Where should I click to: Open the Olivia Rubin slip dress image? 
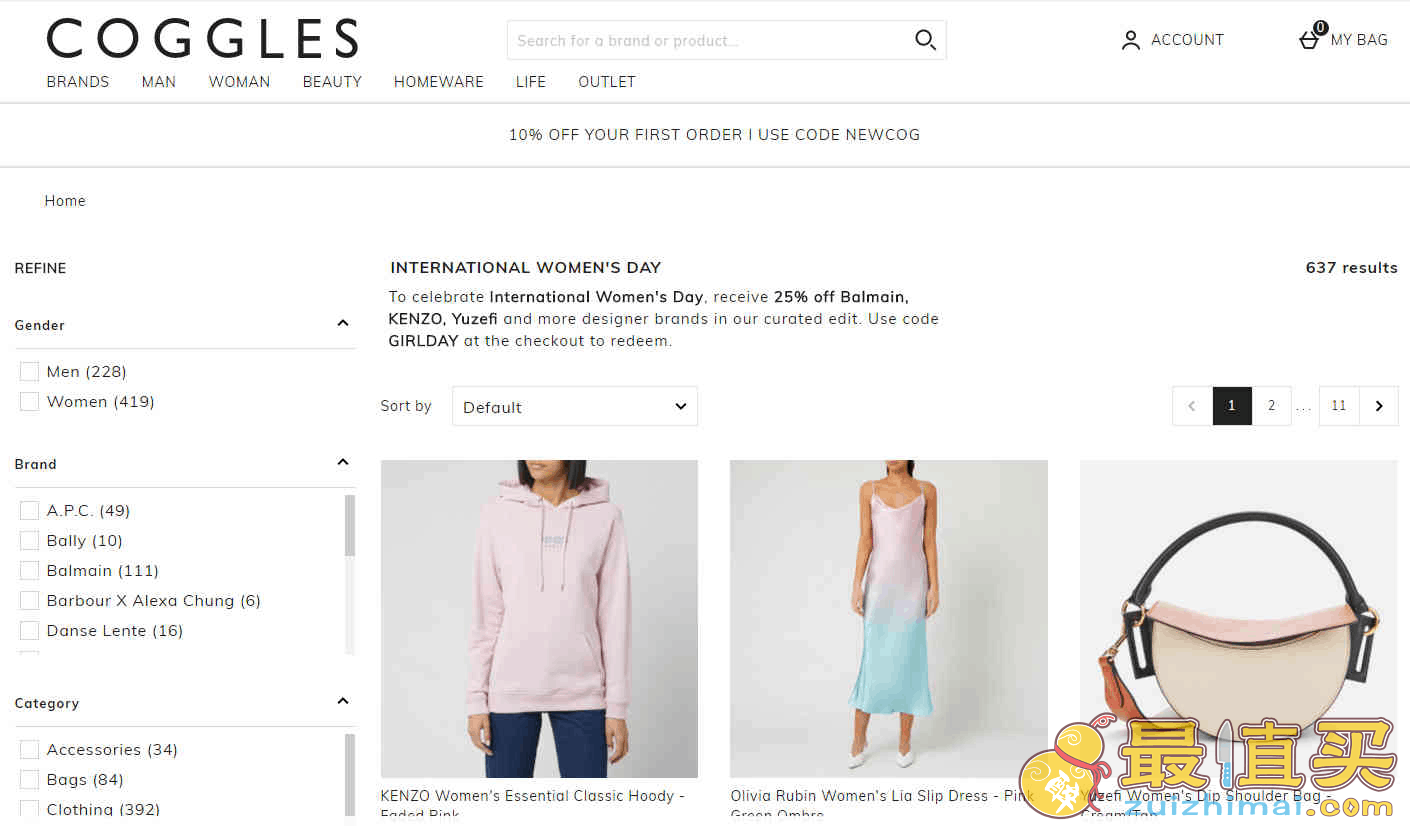pyautogui.click(x=889, y=619)
